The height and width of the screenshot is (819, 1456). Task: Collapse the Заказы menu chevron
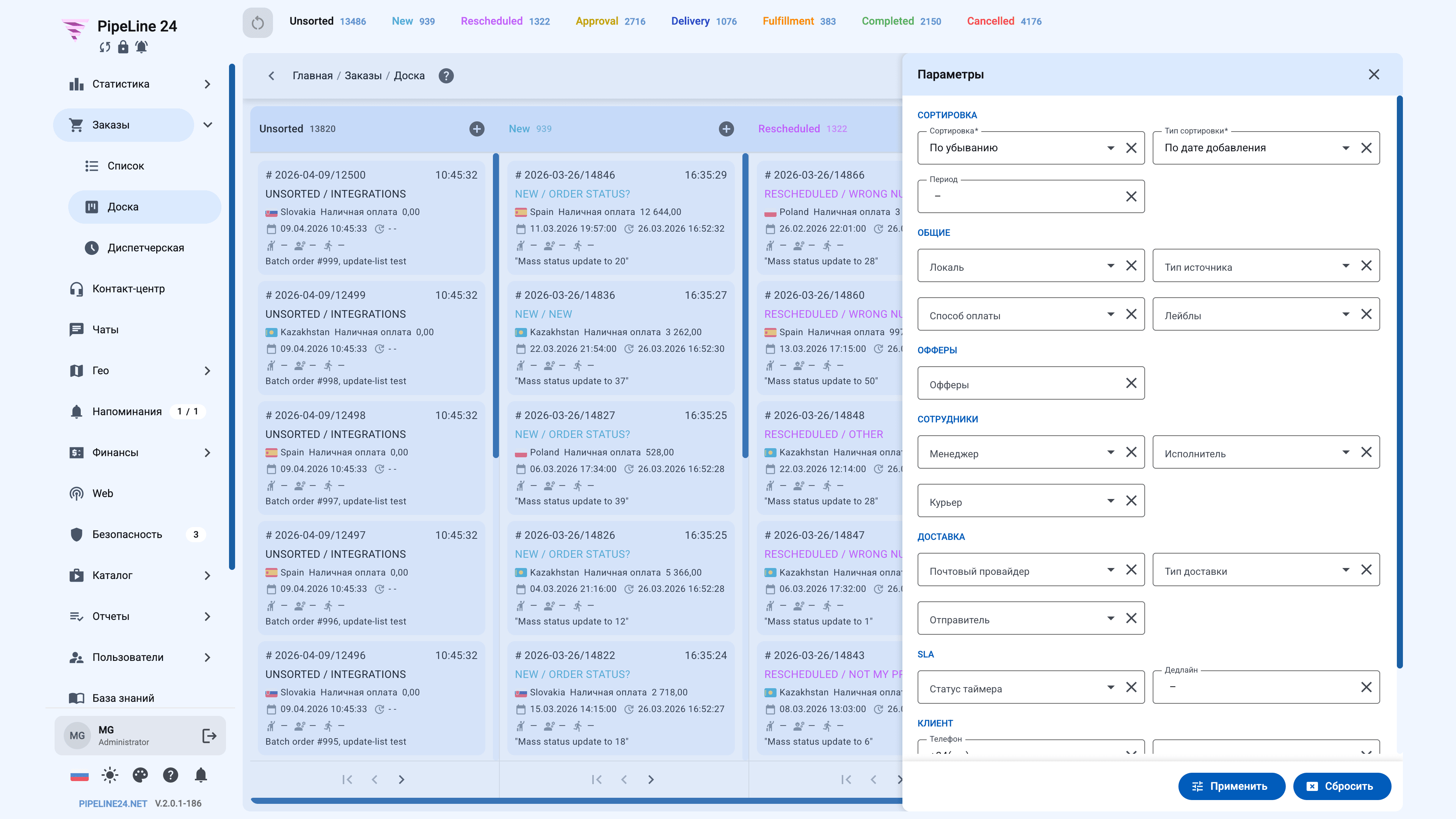point(207,125)
